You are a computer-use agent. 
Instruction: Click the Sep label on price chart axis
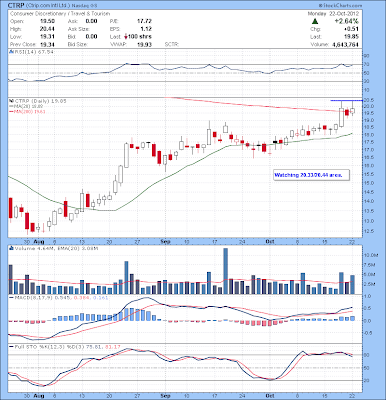(x=165, y=241)
